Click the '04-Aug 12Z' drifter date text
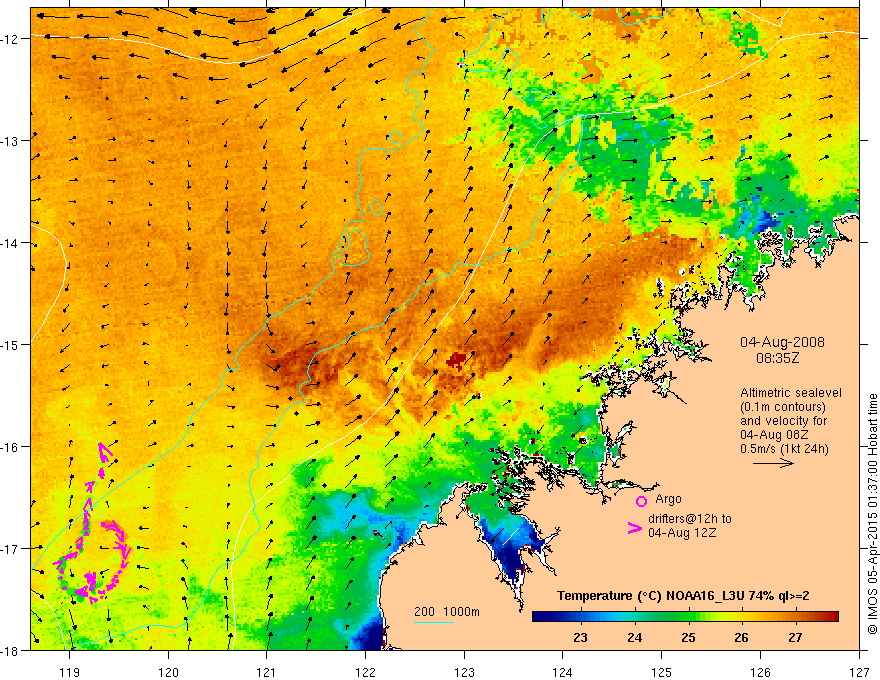The height and width of the screenshot is (680, 880). click(682, 533)
